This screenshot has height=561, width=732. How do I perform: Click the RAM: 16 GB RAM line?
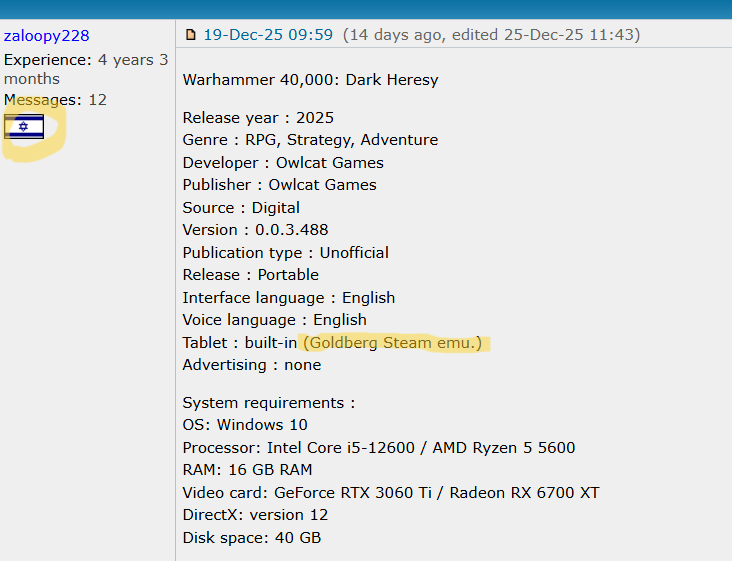247,470
